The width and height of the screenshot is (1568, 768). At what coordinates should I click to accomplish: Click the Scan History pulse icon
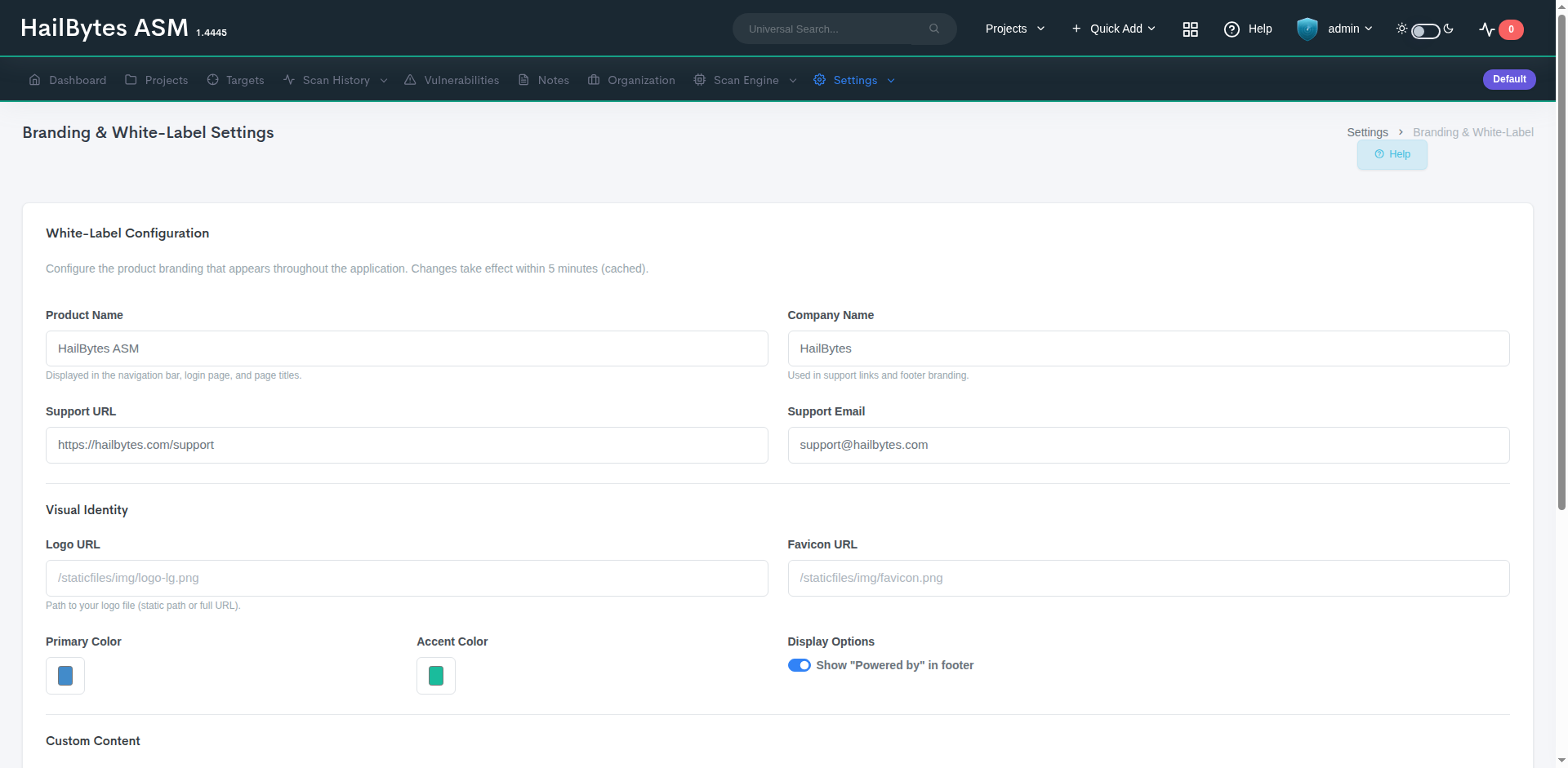(x=289, y=80)
